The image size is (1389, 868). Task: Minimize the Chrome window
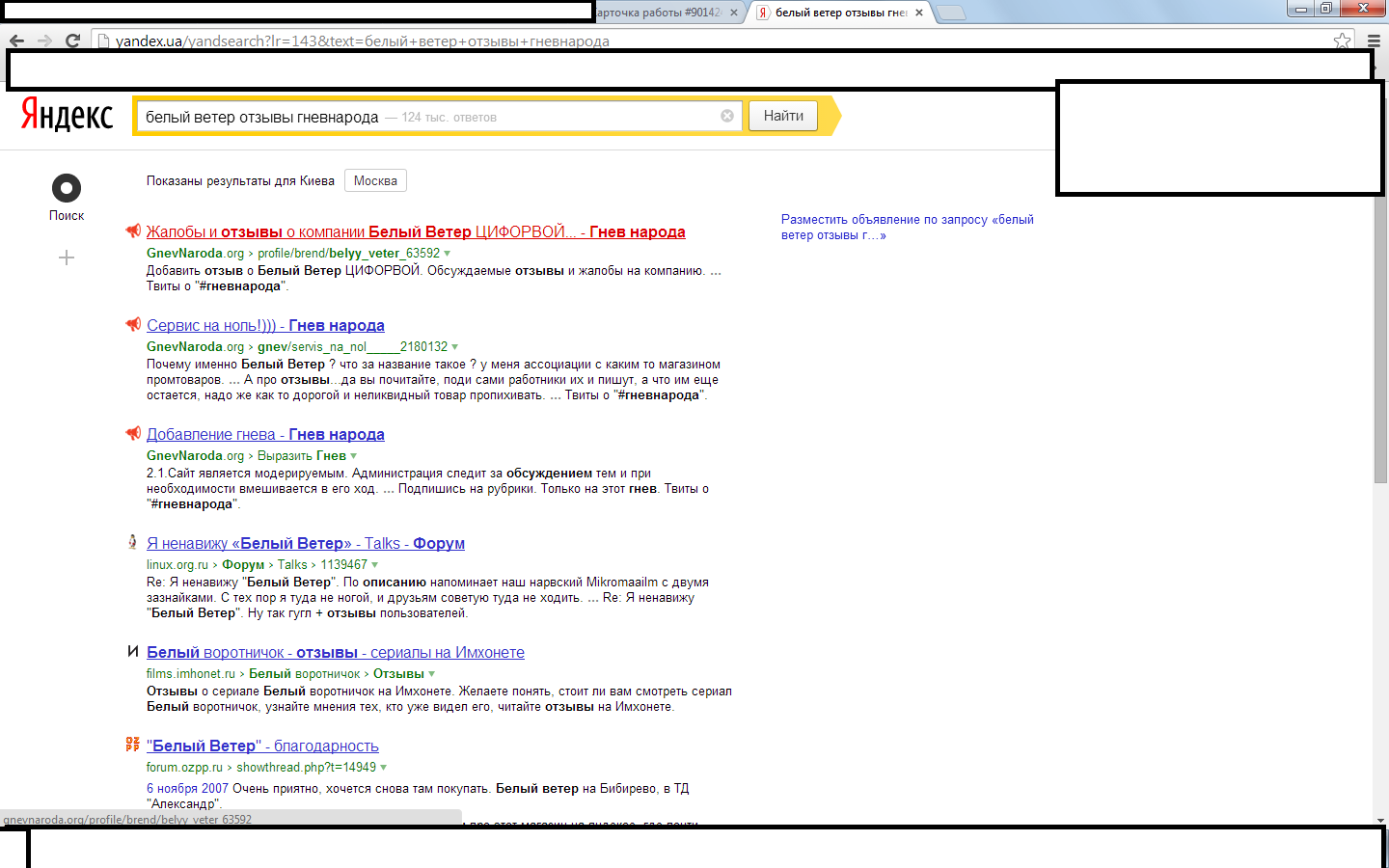1301,9
